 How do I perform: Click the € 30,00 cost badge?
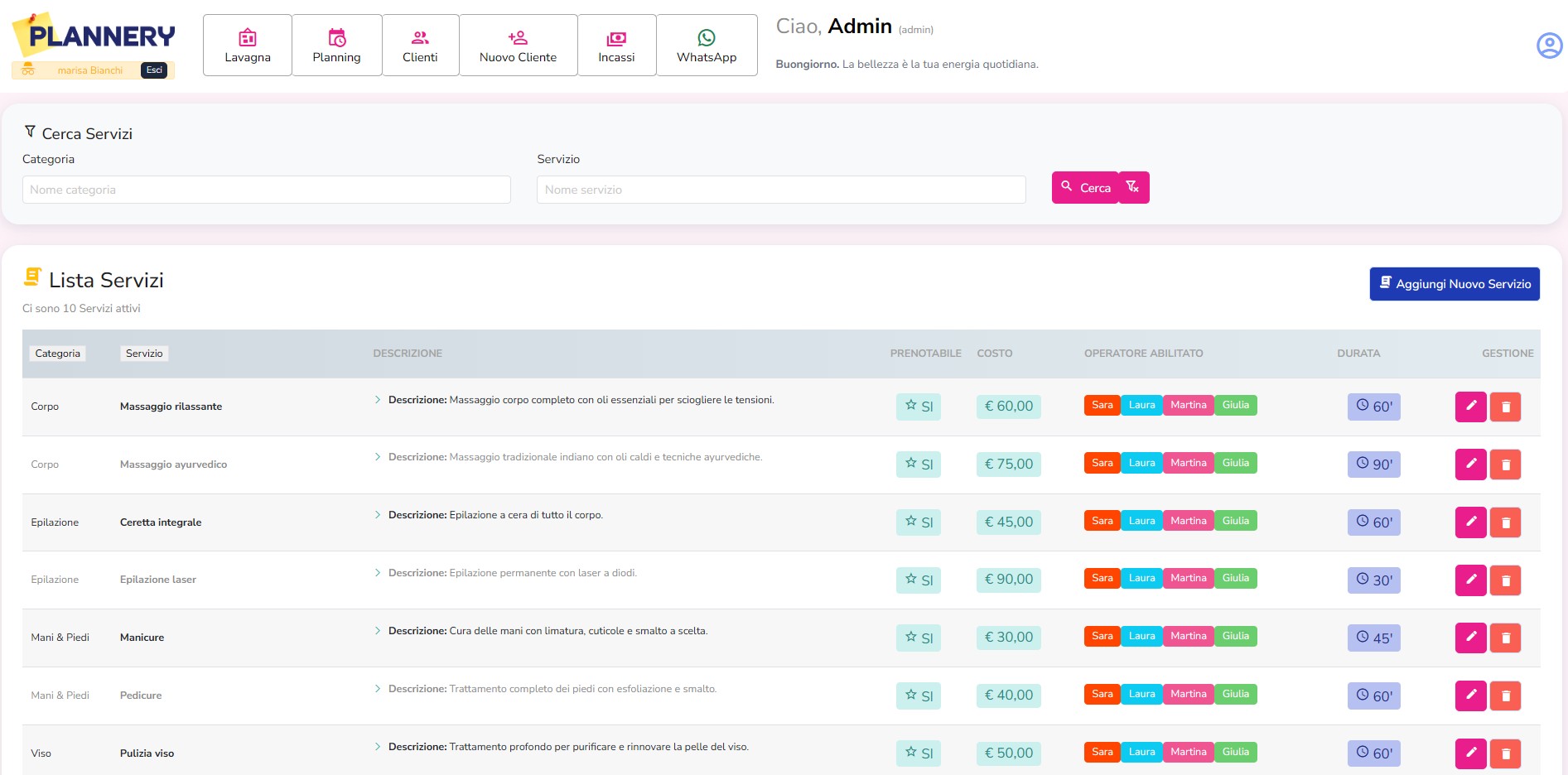[x=1009, y=638]
